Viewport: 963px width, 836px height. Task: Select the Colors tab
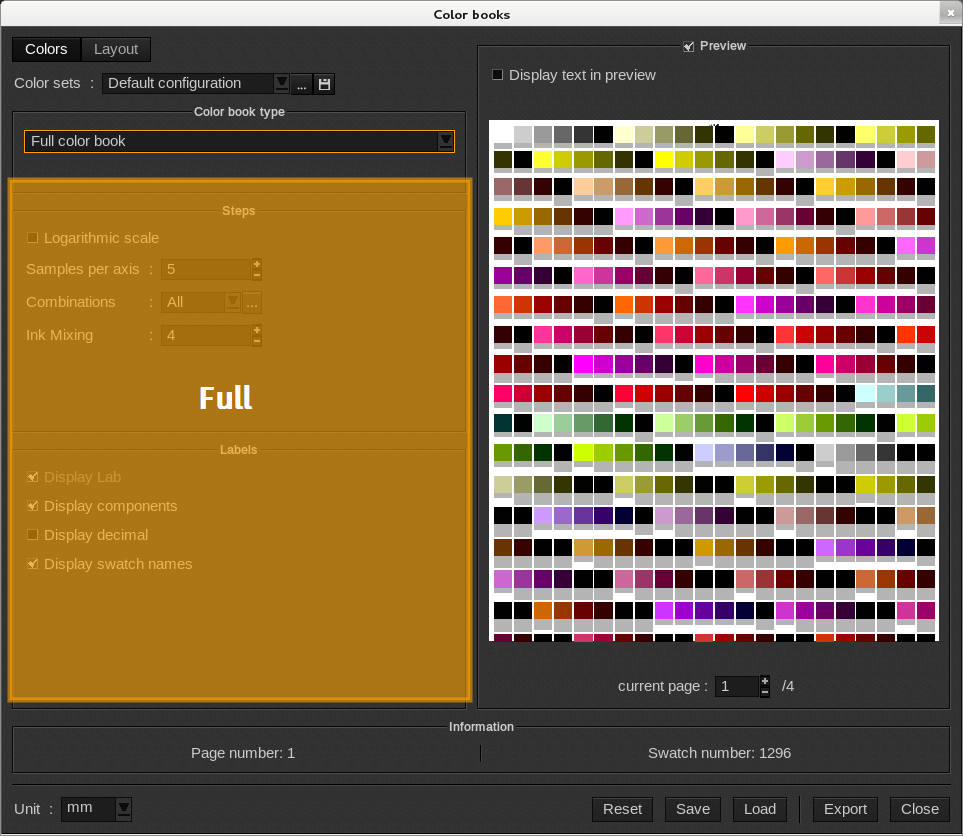click(x=46, y=49)
